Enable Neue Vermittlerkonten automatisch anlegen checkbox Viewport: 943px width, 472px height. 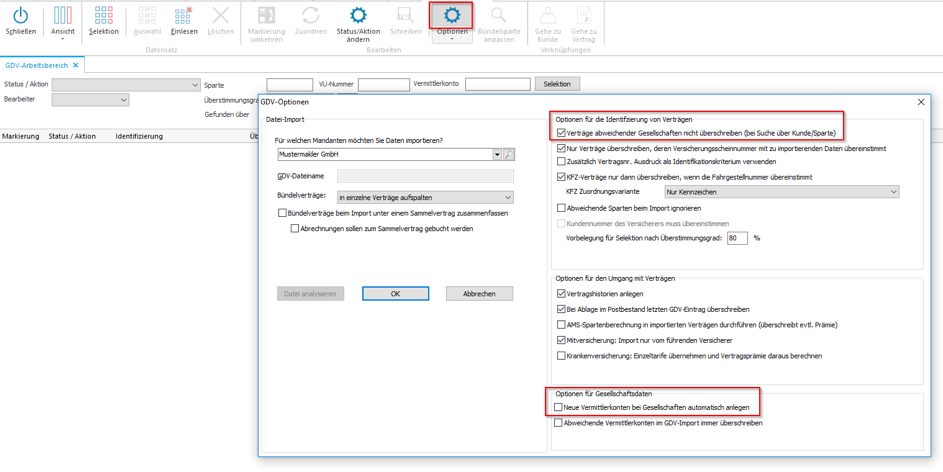(559, 408)
